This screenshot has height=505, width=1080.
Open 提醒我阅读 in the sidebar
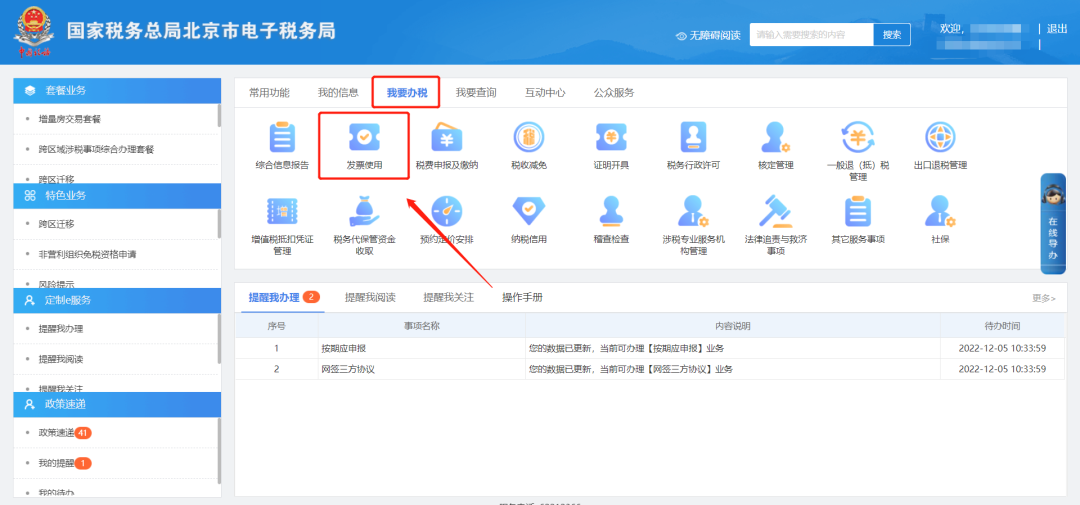(x=61, y=359)
